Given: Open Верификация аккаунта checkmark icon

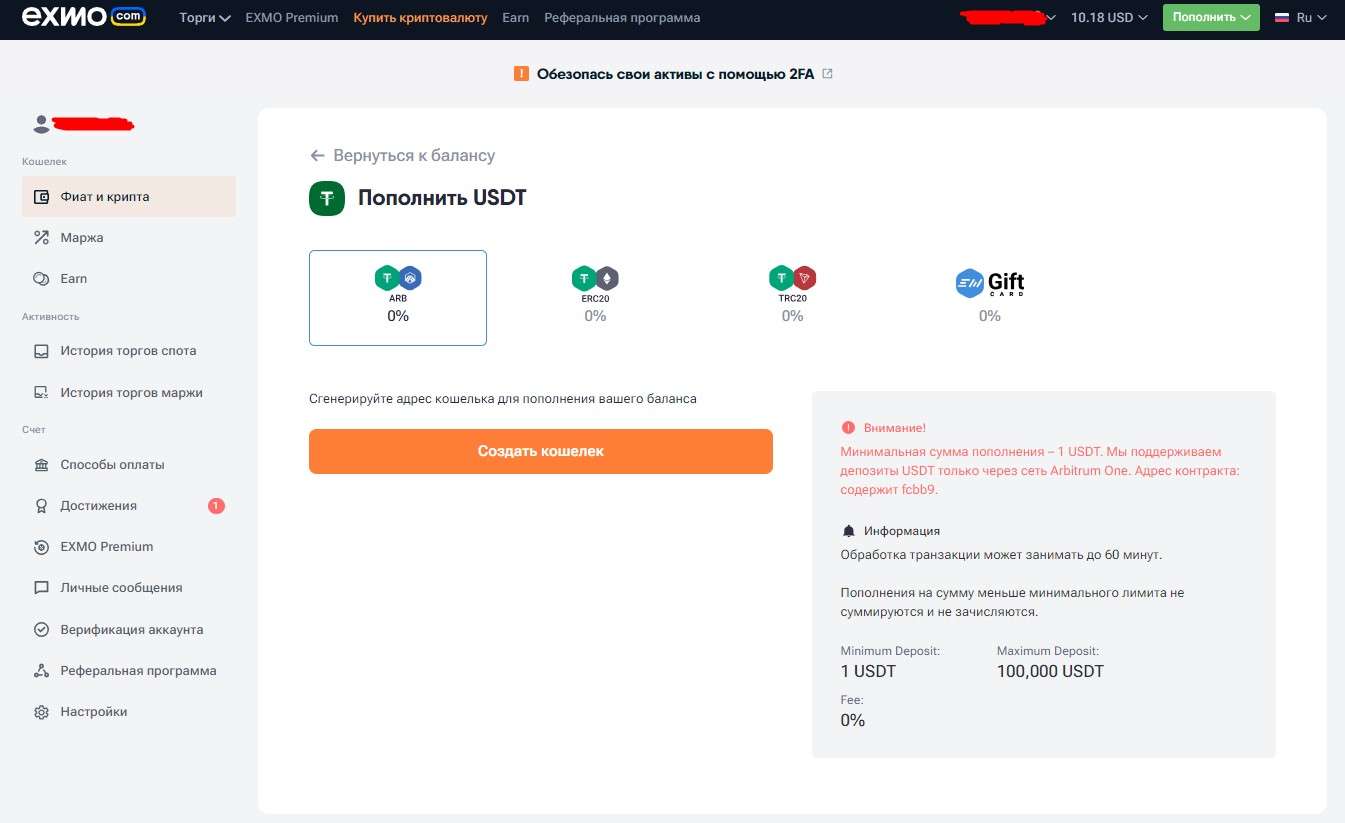Looking at the screenshot, I should click(x=41, y=630).
